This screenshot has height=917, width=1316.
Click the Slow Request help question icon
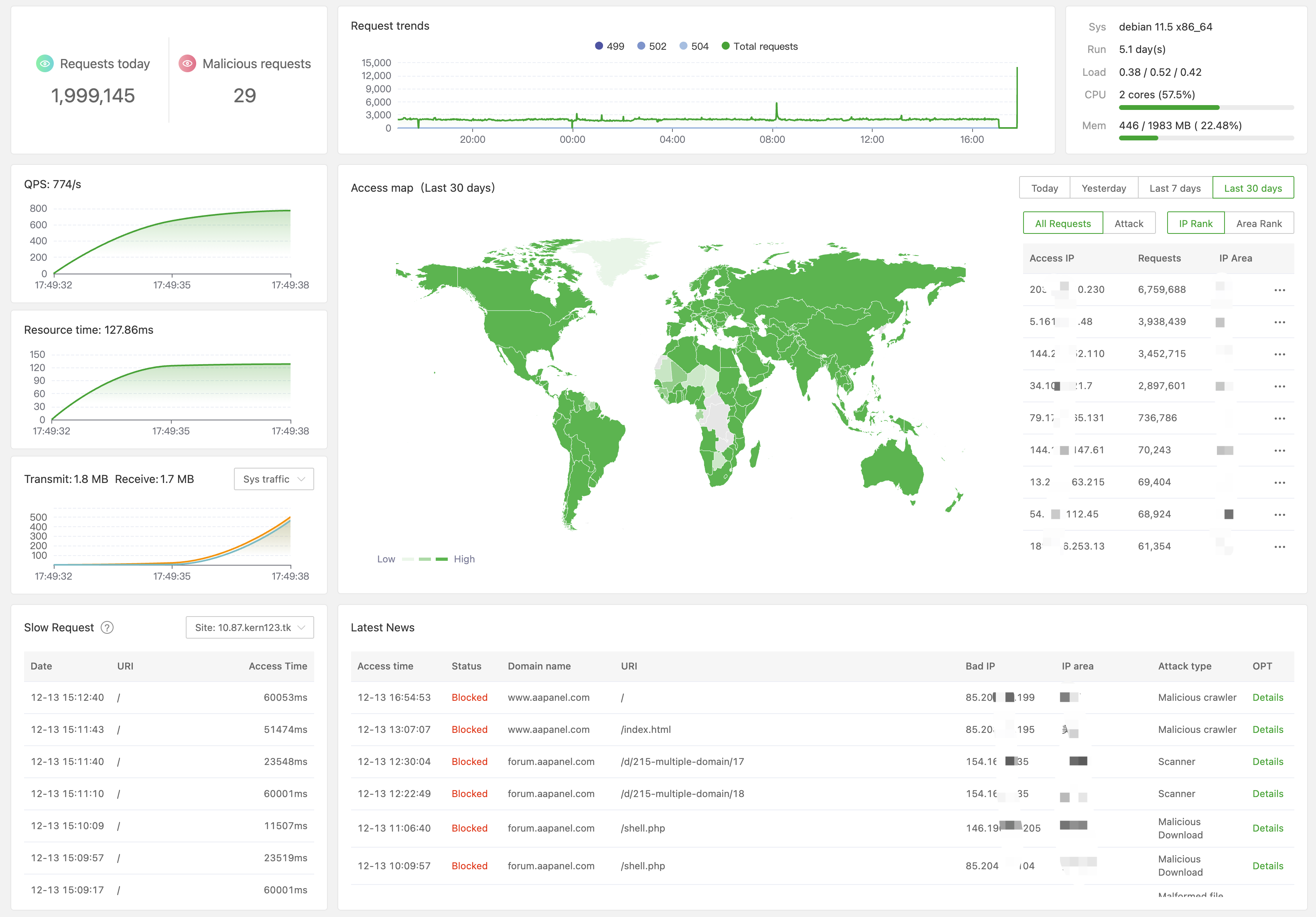tap(107, 627)
